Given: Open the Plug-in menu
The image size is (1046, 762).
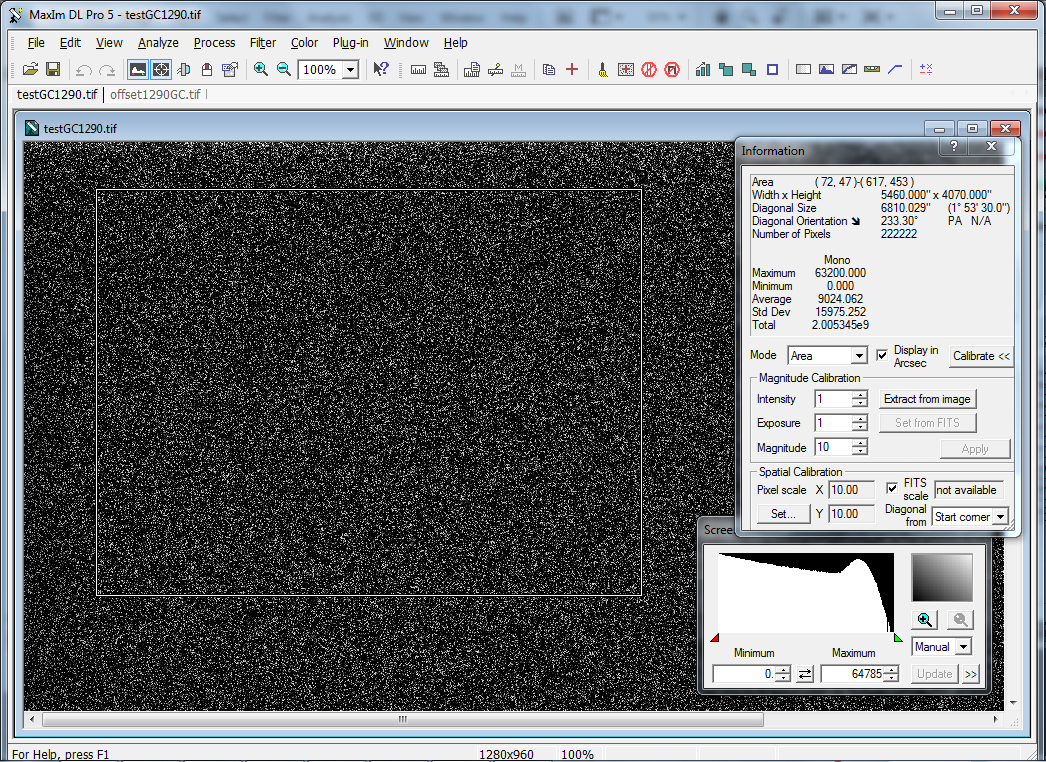Looking at the screenshot, I should click(350, 43).
